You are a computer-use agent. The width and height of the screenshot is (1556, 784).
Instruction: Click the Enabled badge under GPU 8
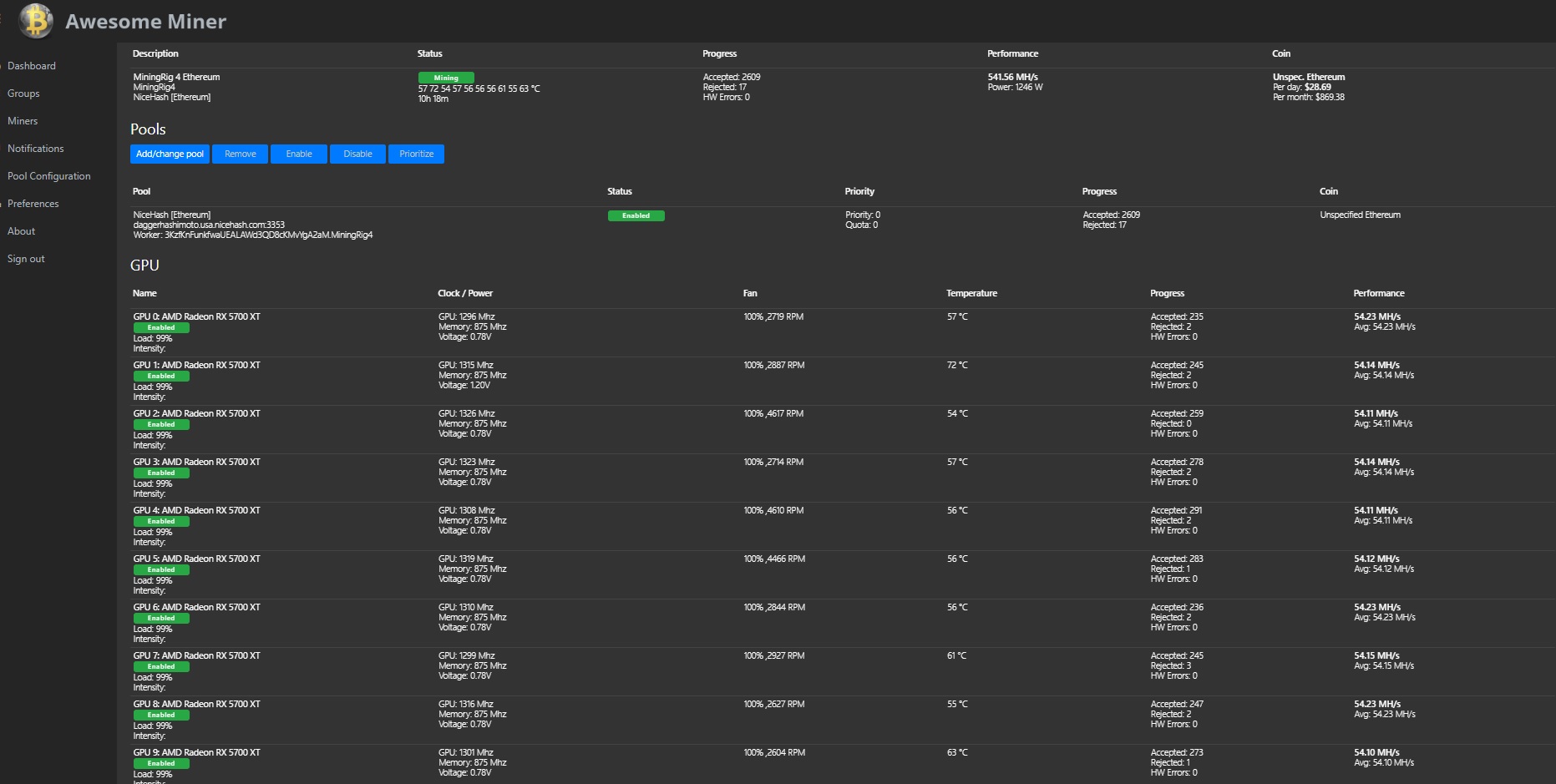pyautogui.click(x=161, y=715)
